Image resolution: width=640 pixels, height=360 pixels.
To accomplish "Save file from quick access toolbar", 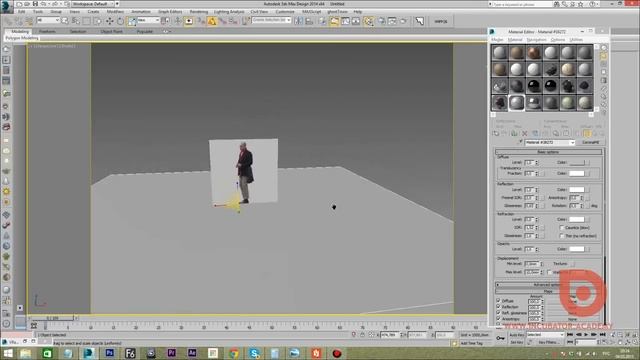I will [x=35, y=4].
